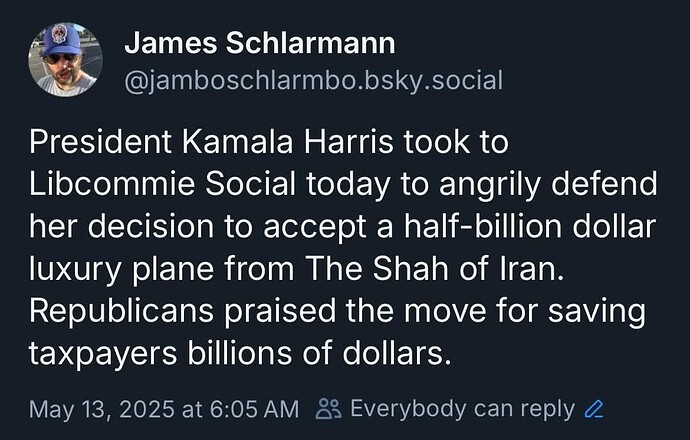
Task: Click 'taxpayers billions of dollars' closing line
Action: (x=240, y=354)
